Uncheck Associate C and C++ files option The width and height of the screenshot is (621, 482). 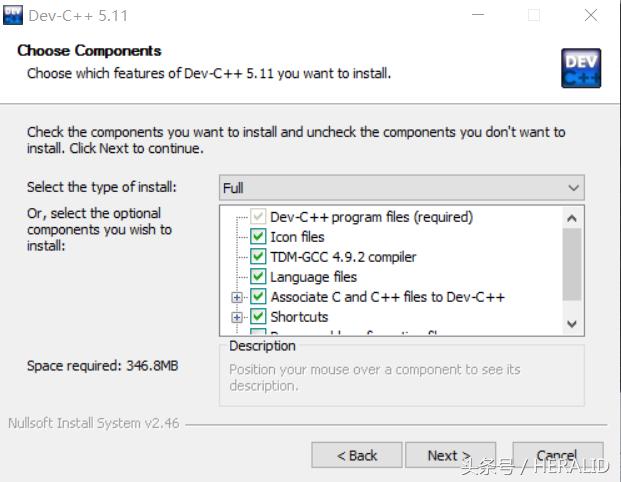(x=258, y=297)
